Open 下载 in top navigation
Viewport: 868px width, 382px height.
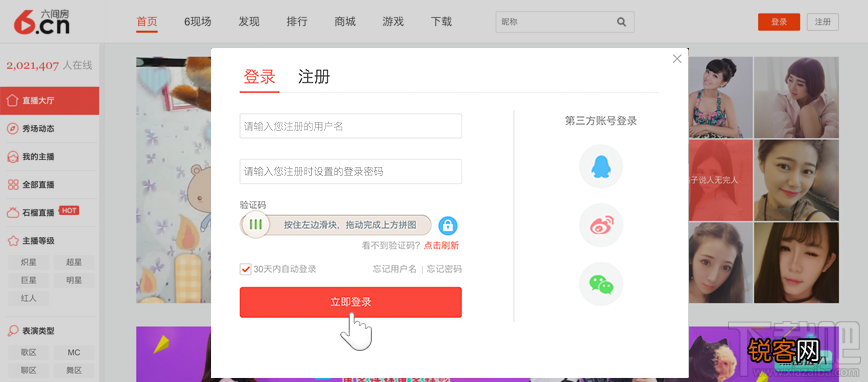(441, 22)
